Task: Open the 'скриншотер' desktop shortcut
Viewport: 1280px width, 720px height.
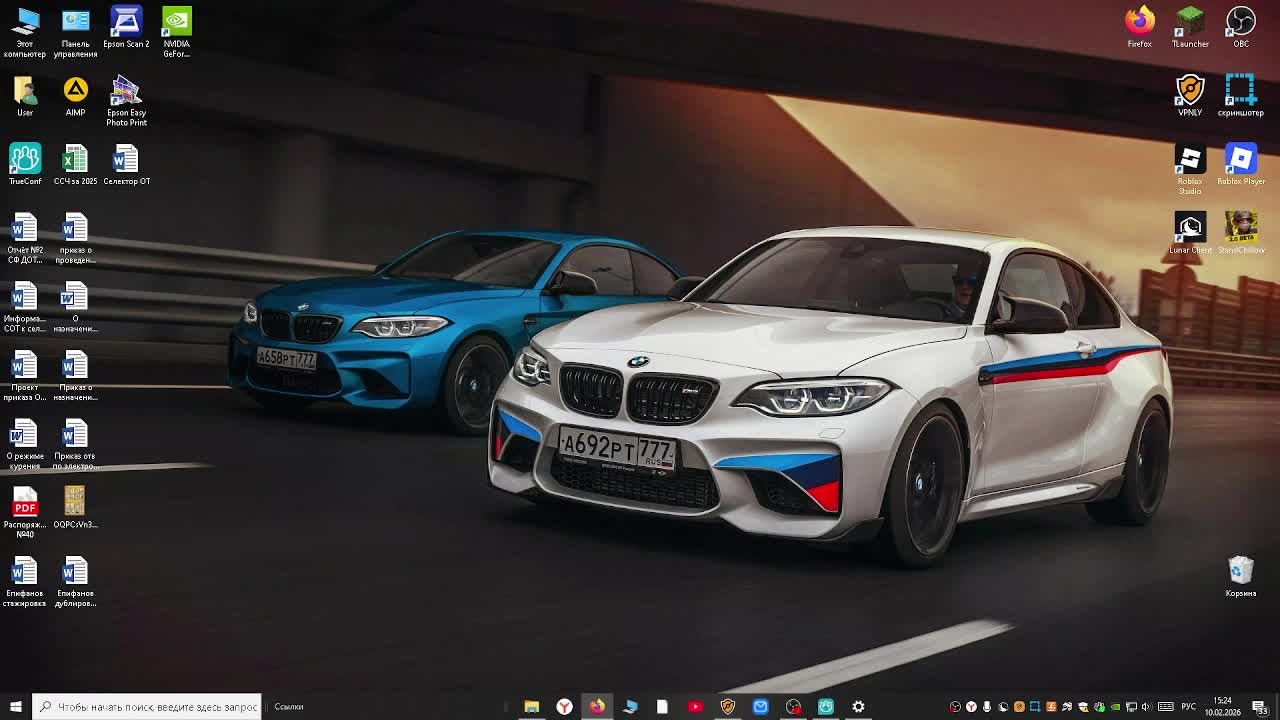Action: pos(1241,96)
